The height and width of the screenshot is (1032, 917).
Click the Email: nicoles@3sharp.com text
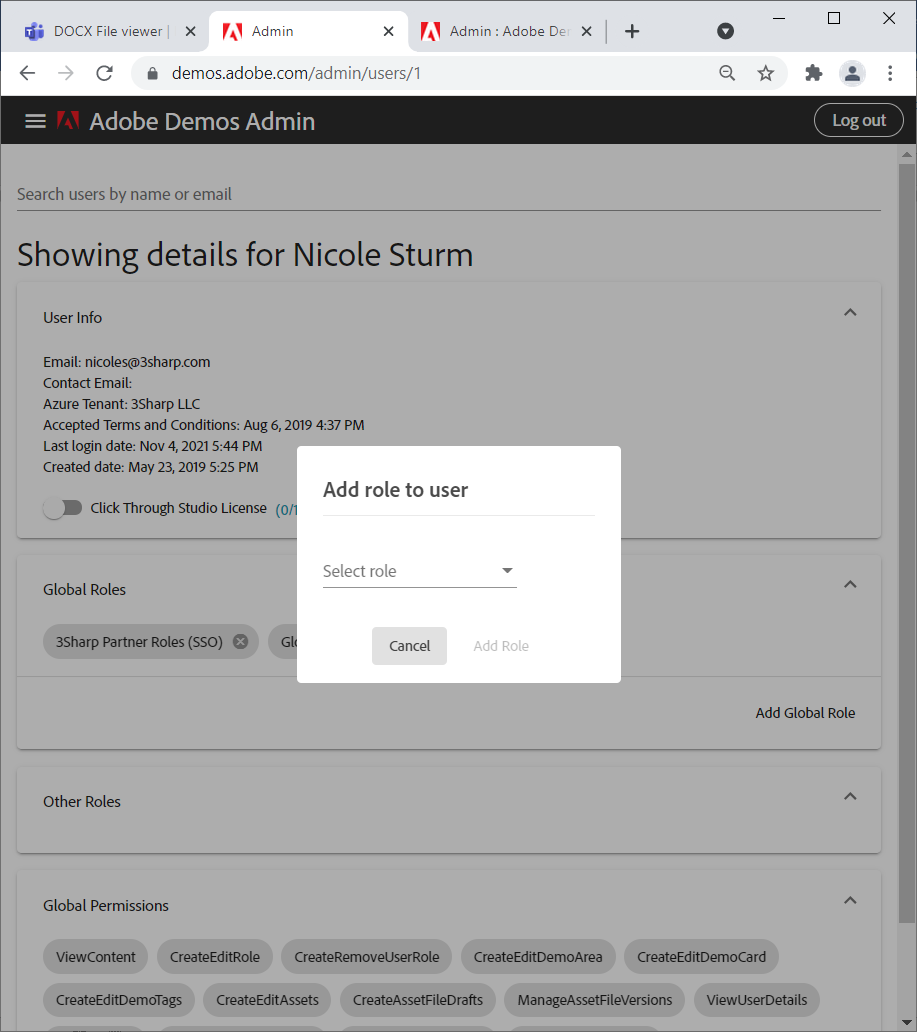pos(127,362)
